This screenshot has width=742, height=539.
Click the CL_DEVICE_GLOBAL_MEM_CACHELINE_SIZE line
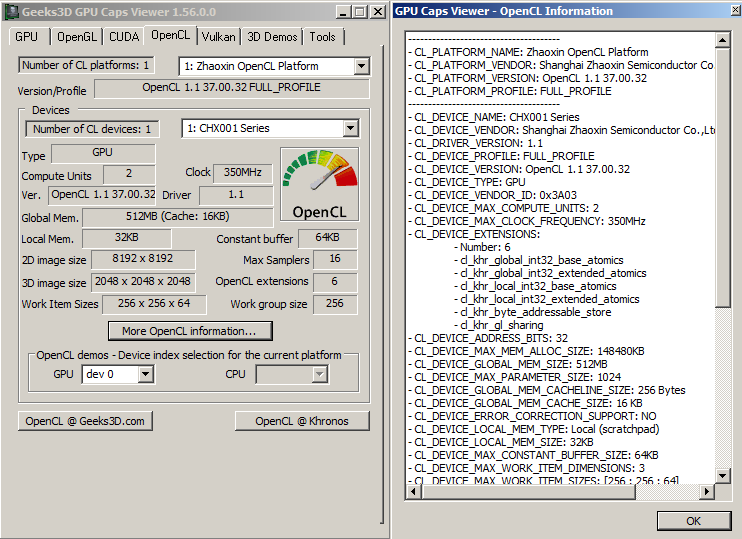click(x=547, y=390)
